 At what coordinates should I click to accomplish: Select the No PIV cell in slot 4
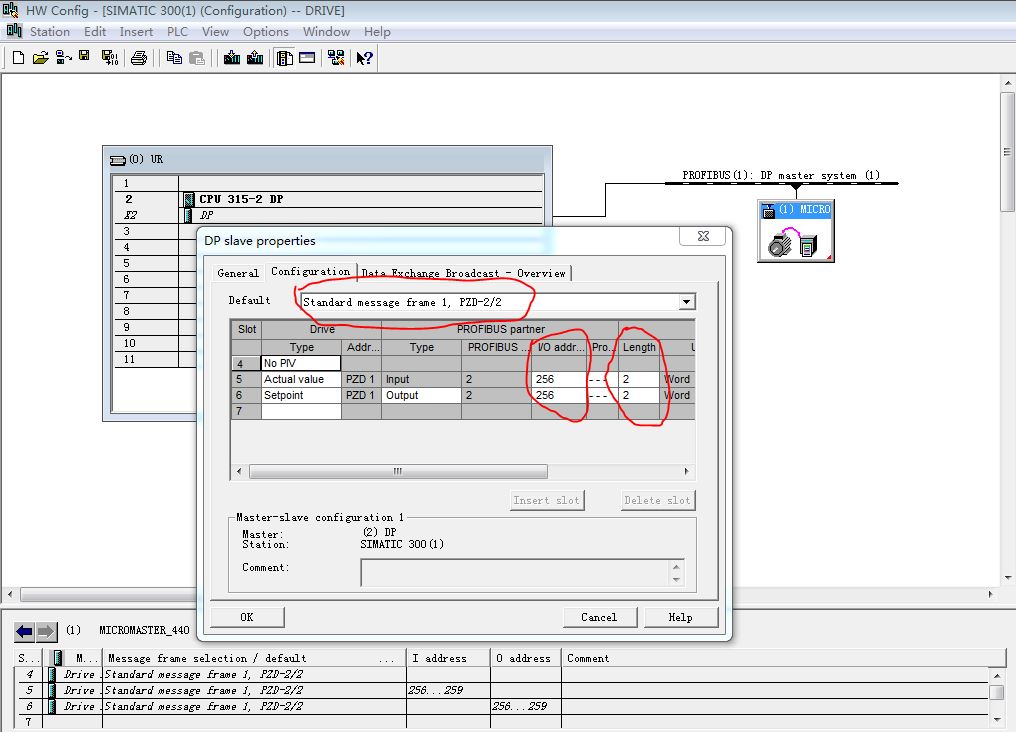pos(301,363)
